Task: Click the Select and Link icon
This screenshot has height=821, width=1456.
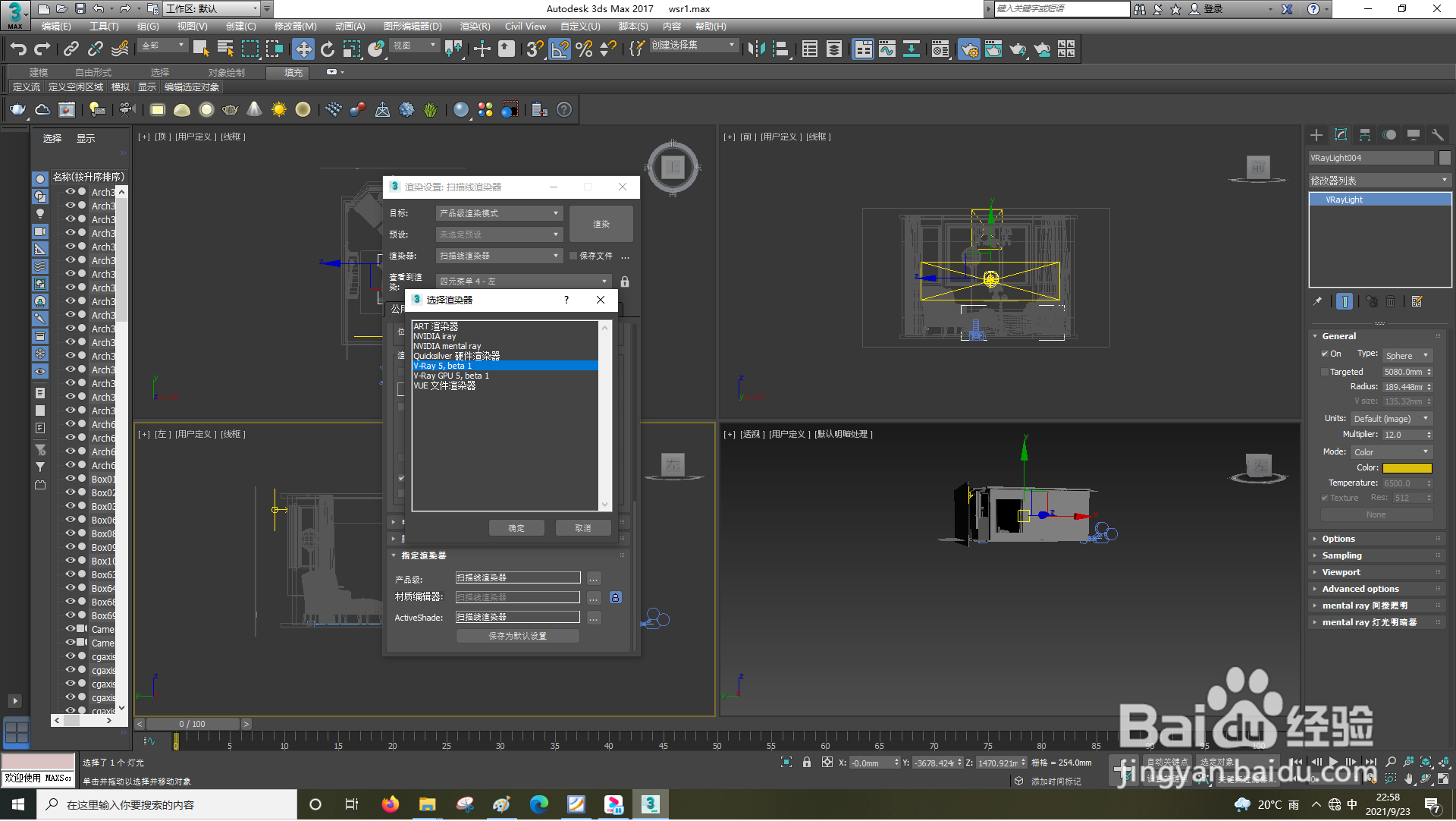Action: [71, 50]
